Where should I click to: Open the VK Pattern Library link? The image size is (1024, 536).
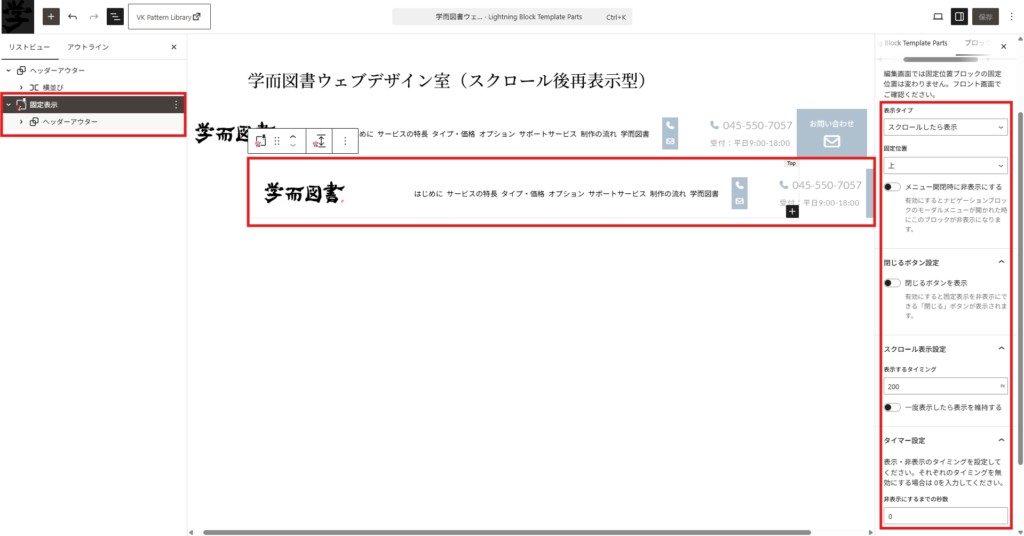tap(169, 17)
